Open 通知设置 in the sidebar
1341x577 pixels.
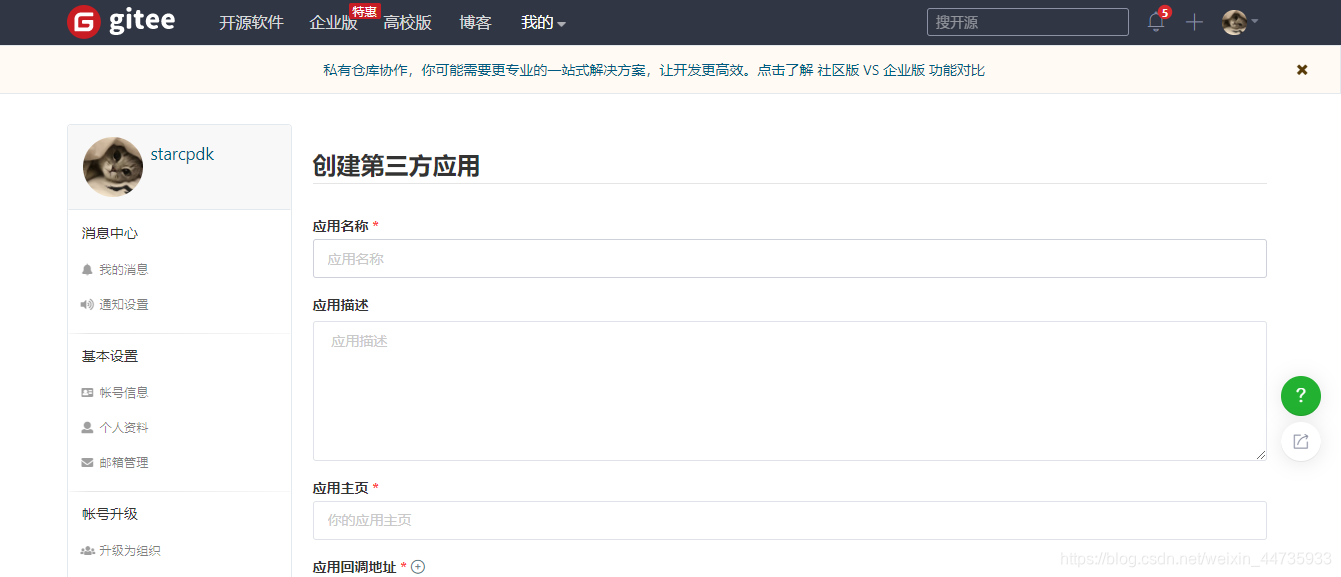[x=123, y=305]
